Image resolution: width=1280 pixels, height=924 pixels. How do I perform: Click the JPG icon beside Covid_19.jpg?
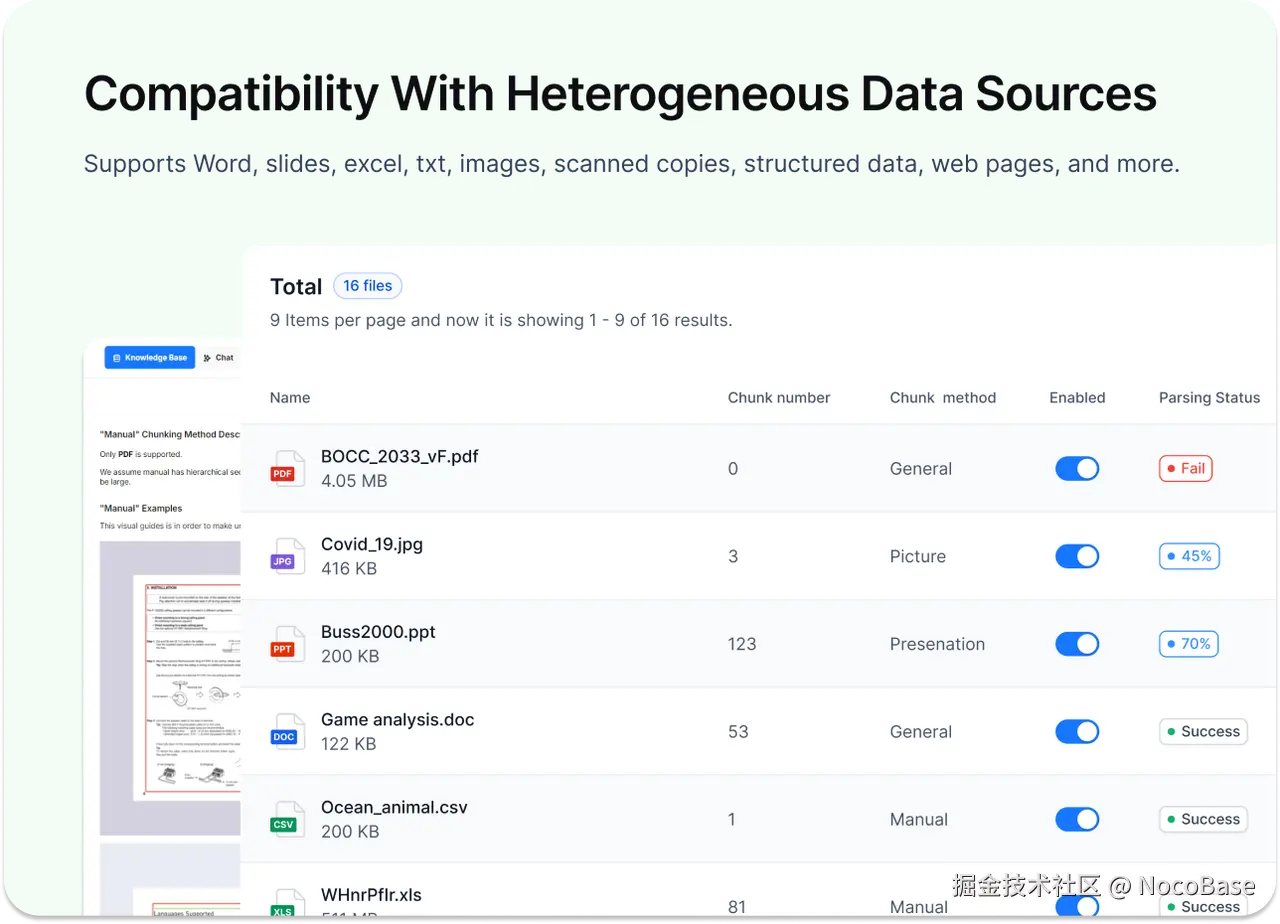pyautogui.click(x=286, y=557)
